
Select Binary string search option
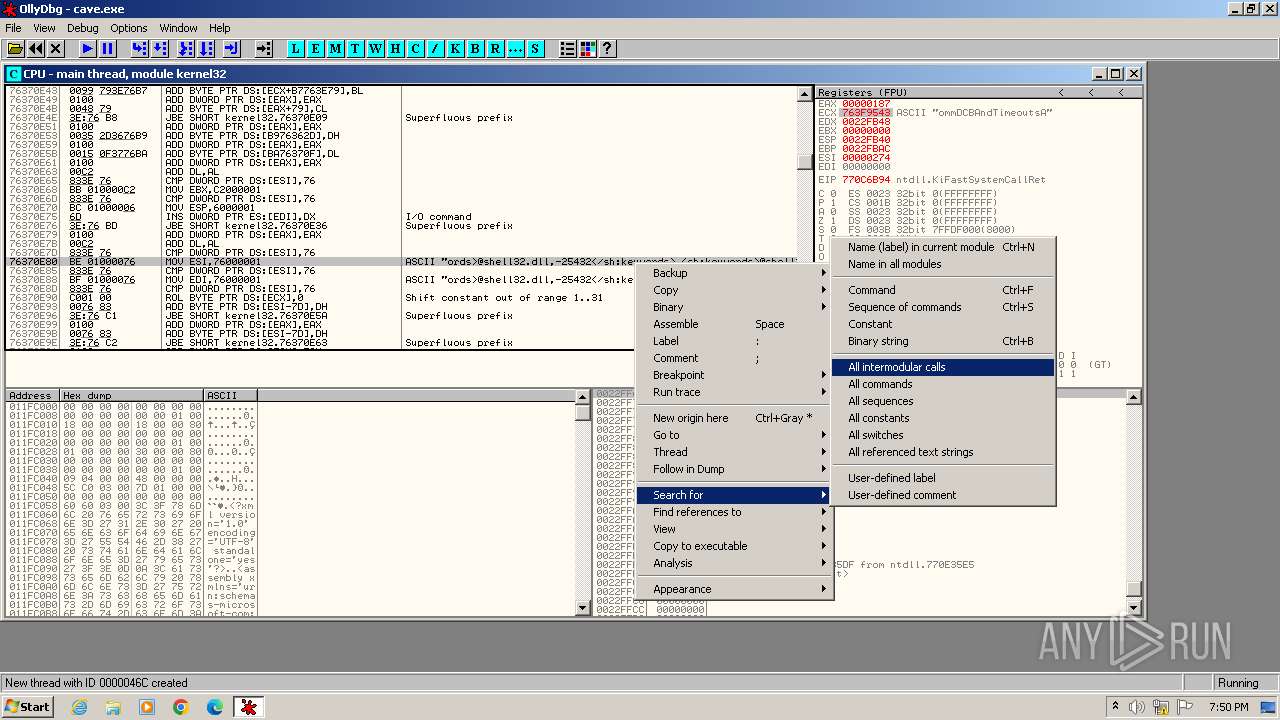coord(943,341)
